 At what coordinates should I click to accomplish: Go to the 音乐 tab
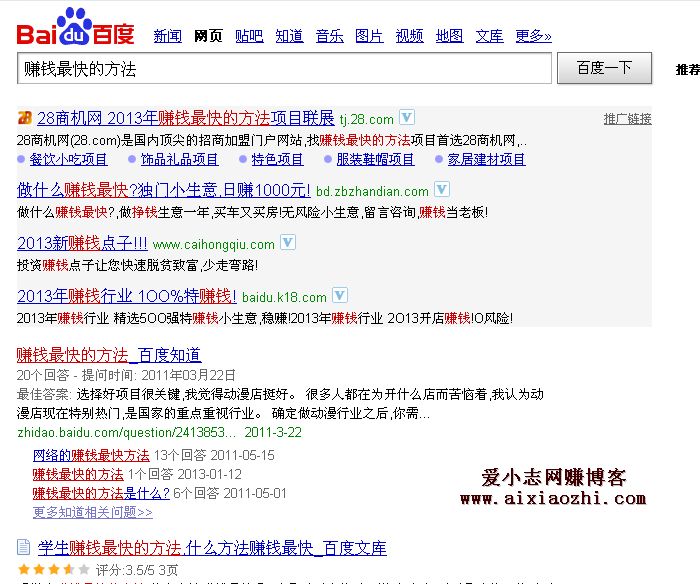pyautogui.click(x=329, y=36)
